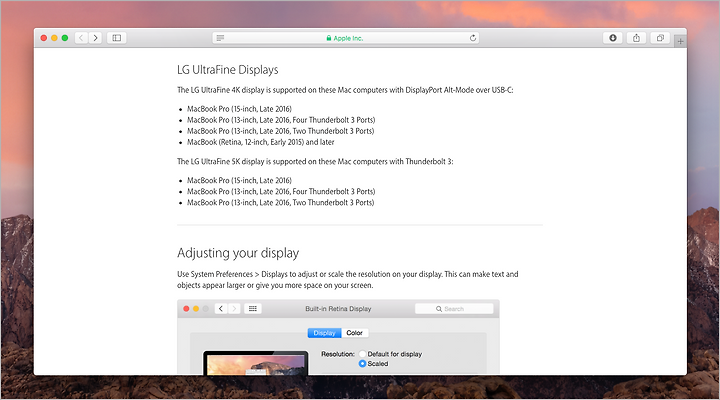
Task: Open Reader view icon in address bar
Action: click(220, 38)
